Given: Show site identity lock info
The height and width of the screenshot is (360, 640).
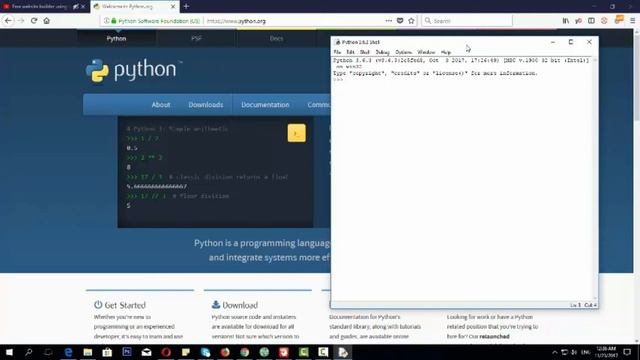Looking at the screenshot, I should point(114,20).
